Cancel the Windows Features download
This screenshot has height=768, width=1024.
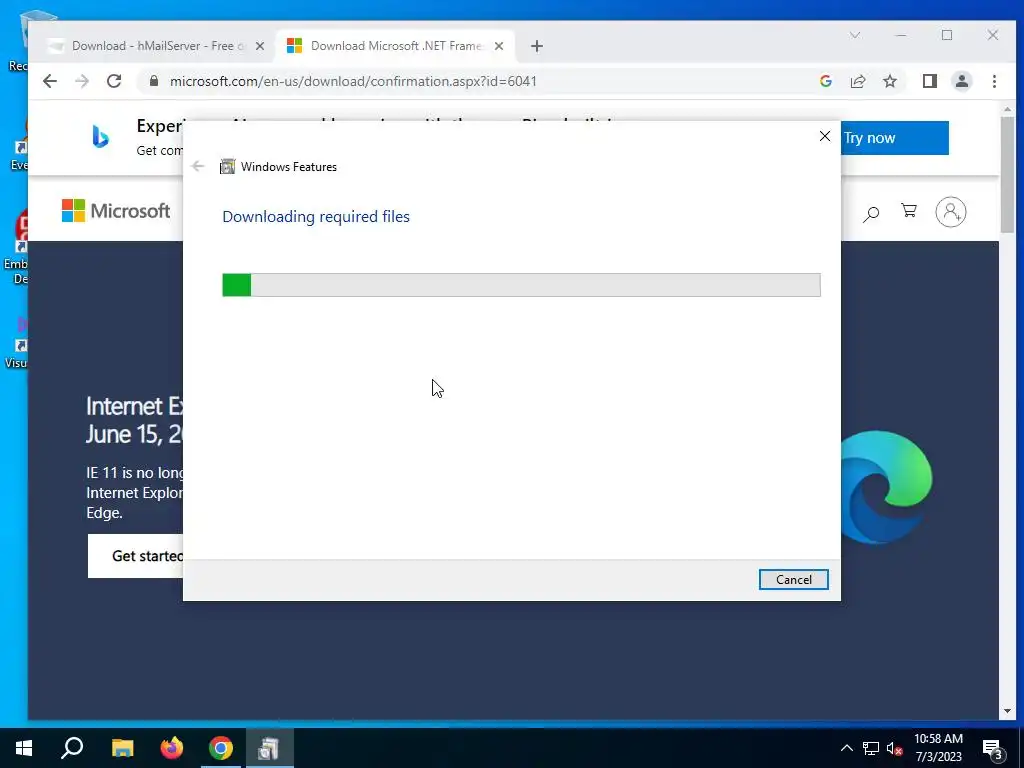point(793,579)
